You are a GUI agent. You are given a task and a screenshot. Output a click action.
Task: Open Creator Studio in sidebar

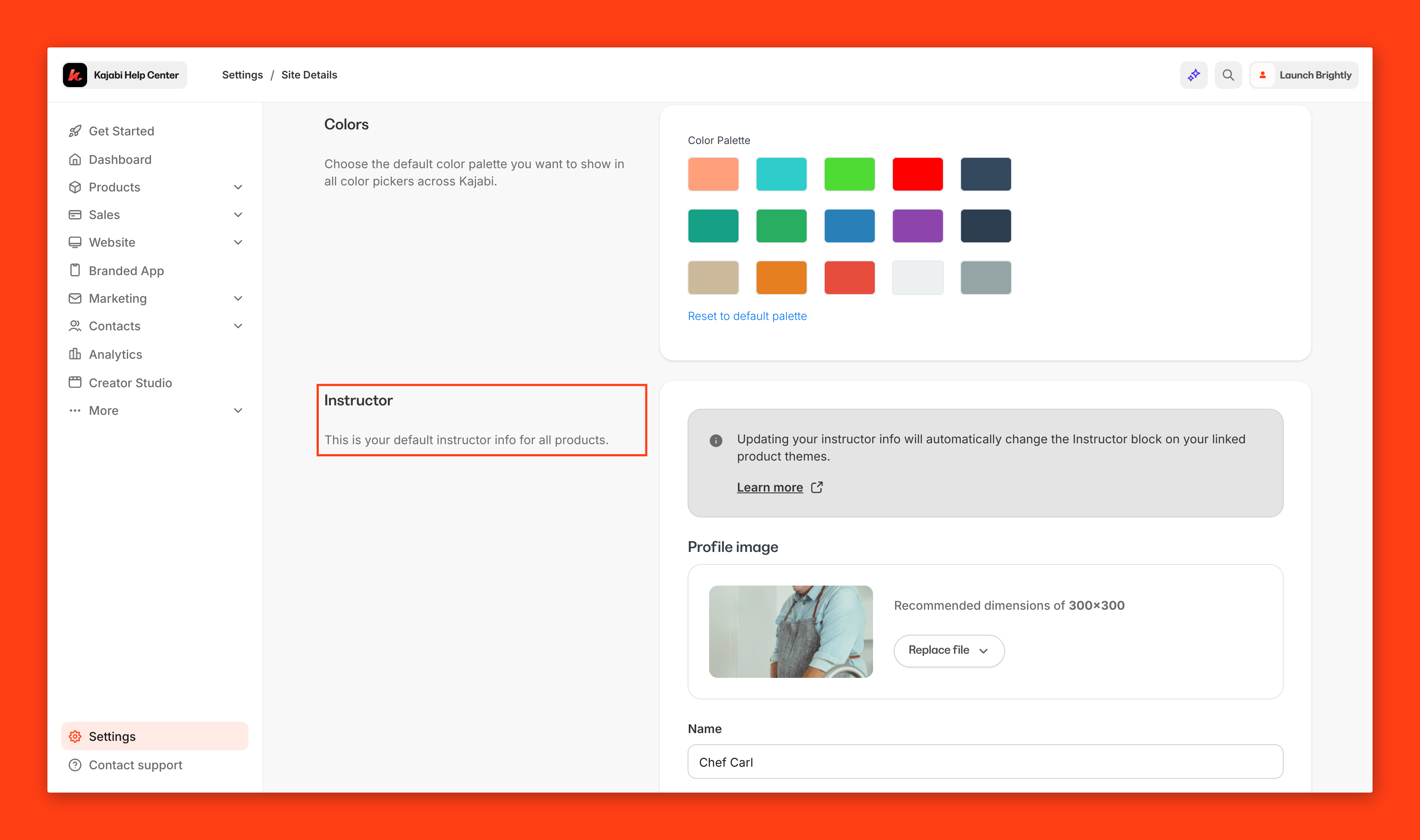(130, 382)
